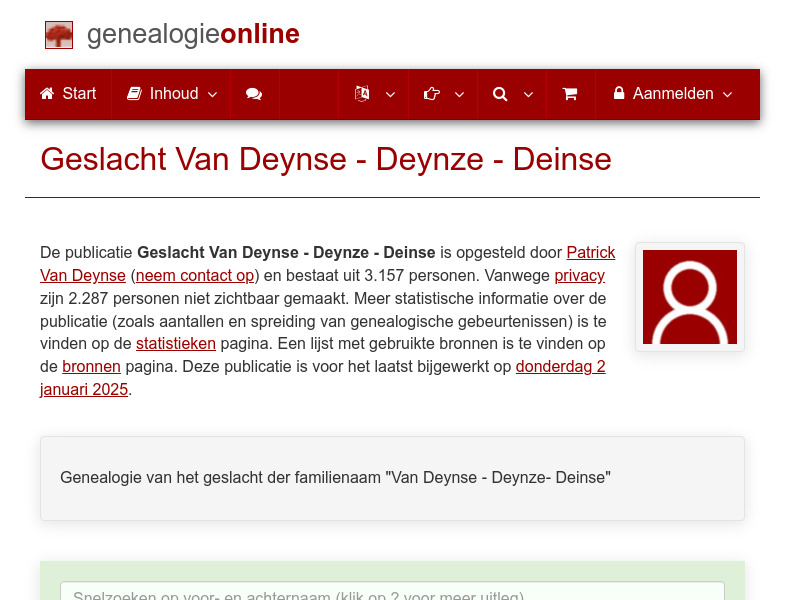Open the Inhoud book icon in navbar
The image size is (800, 600).
coord(134,94)
